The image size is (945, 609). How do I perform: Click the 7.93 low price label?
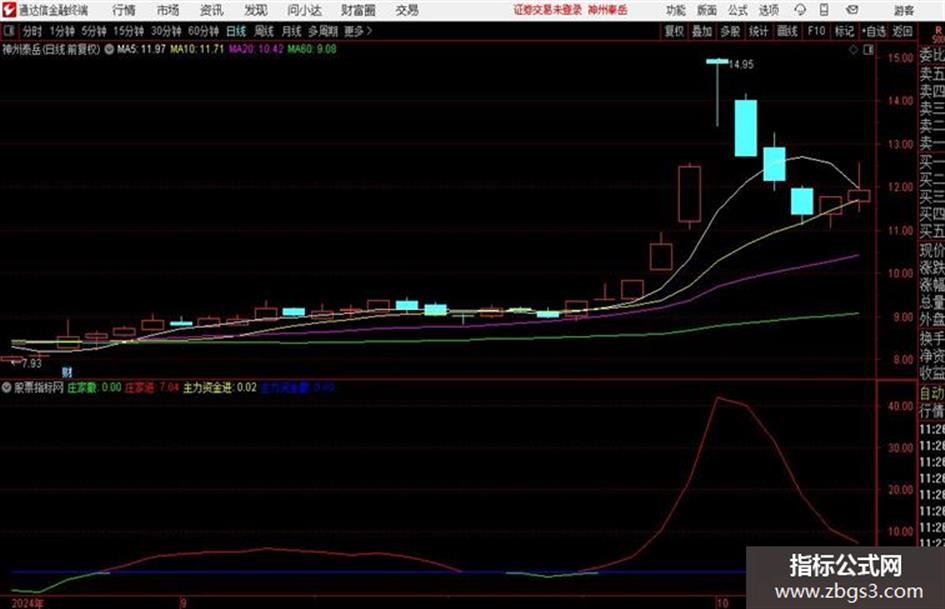(x=31, y=364)
